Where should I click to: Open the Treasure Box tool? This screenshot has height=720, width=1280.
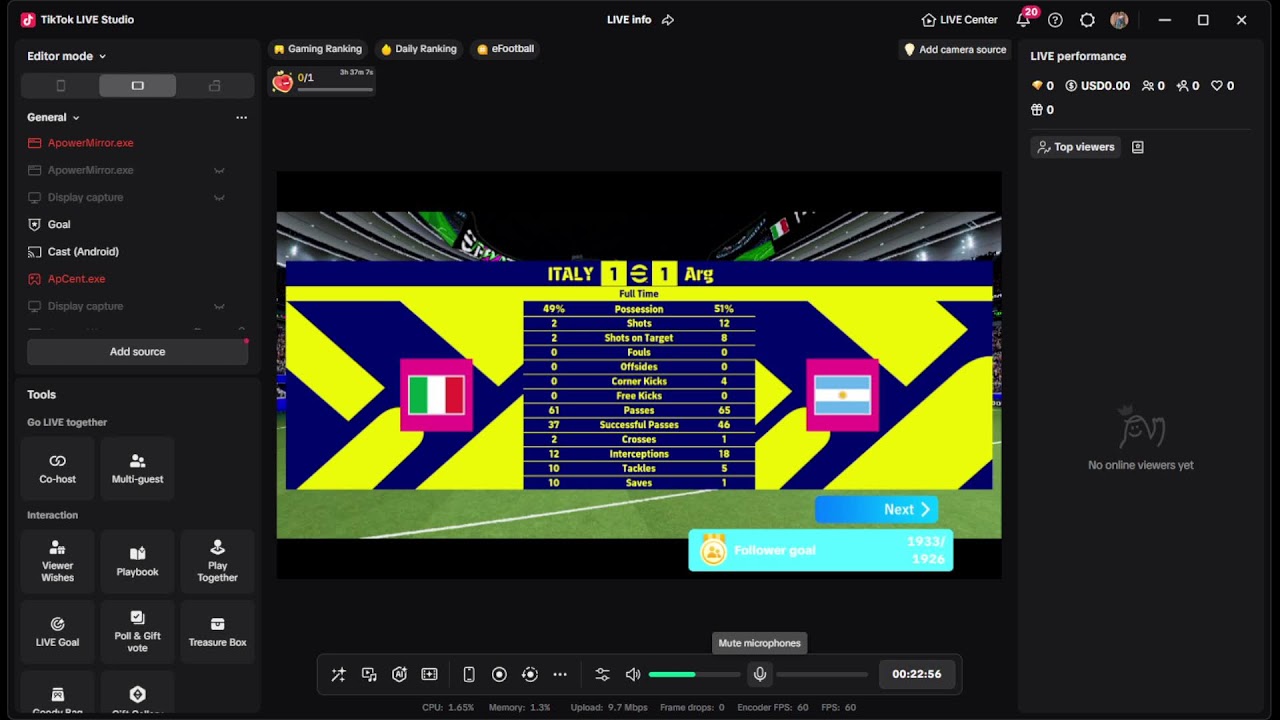tap(218, 631)
